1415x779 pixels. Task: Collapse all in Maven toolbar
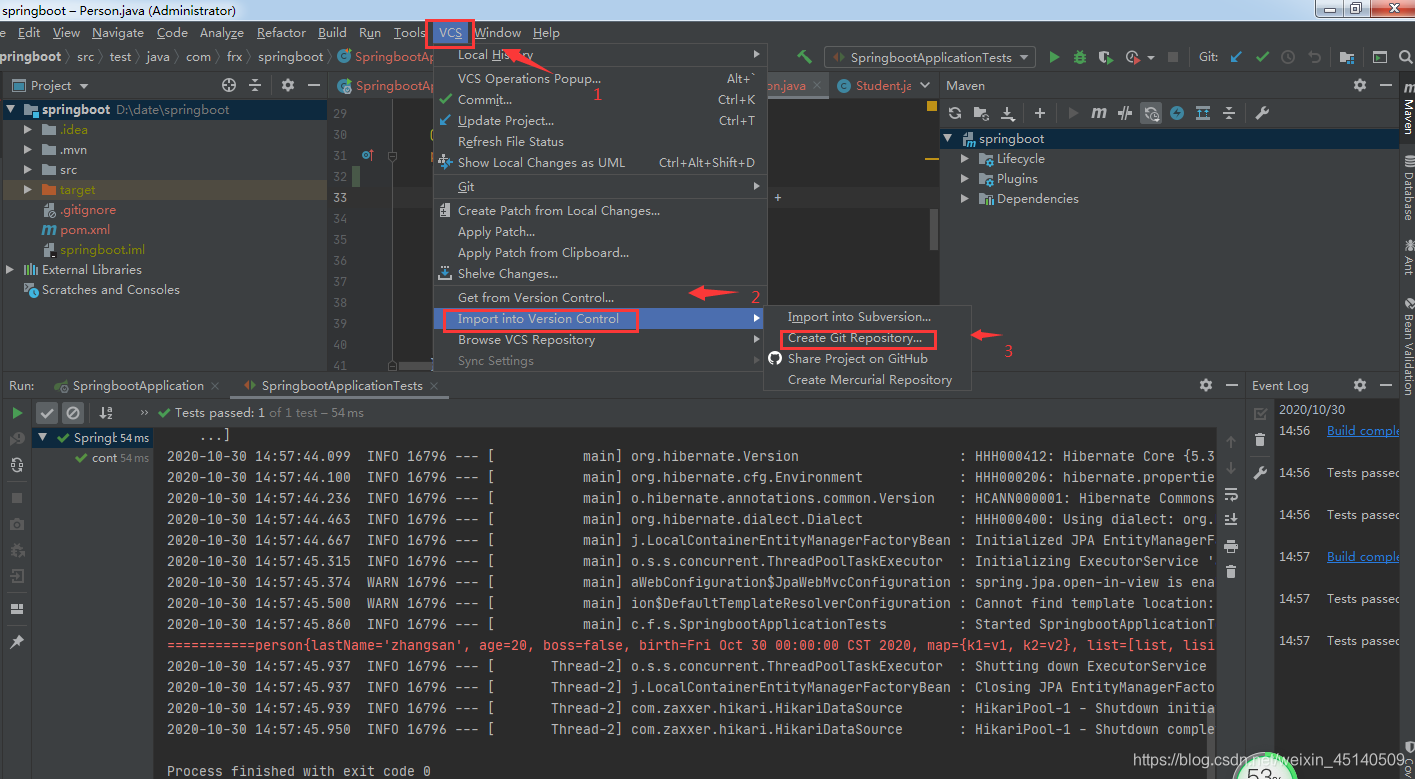pyautogui.click(x=1229, y=113)
